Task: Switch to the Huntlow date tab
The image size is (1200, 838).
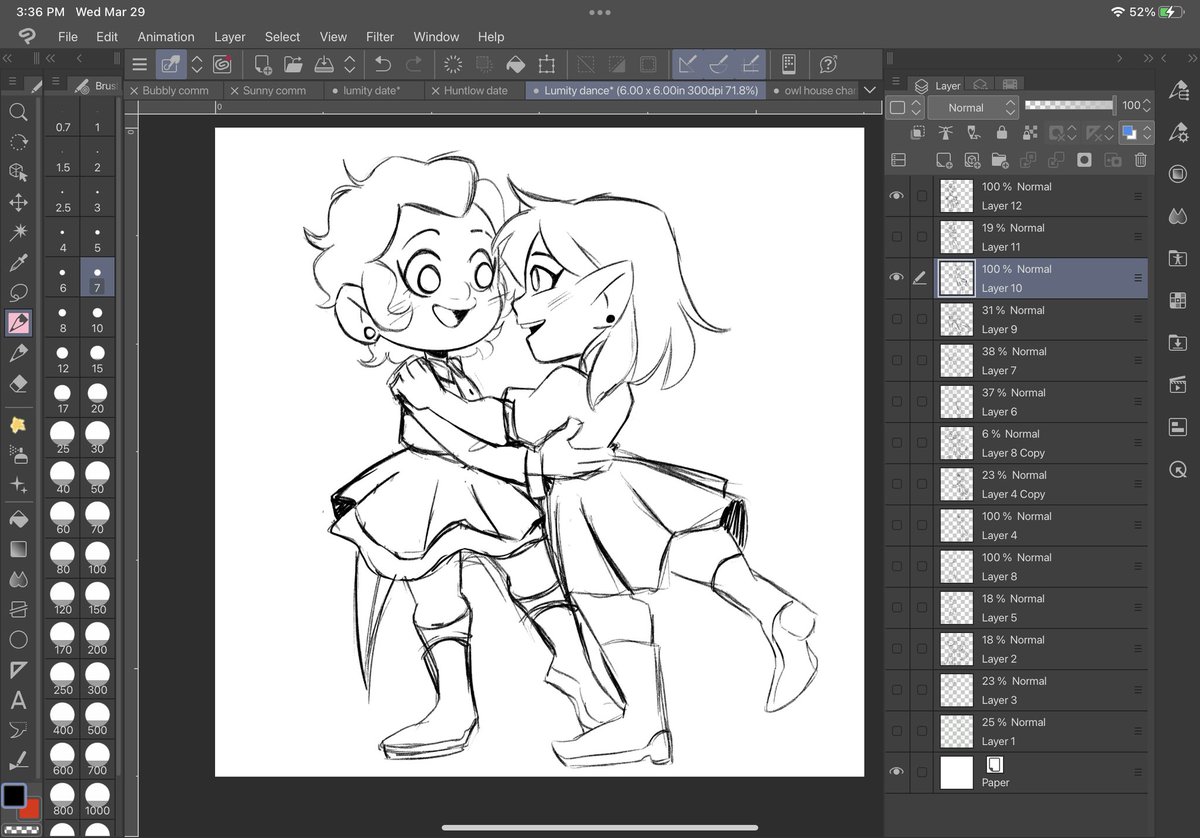Action: [x=476, y=90]
